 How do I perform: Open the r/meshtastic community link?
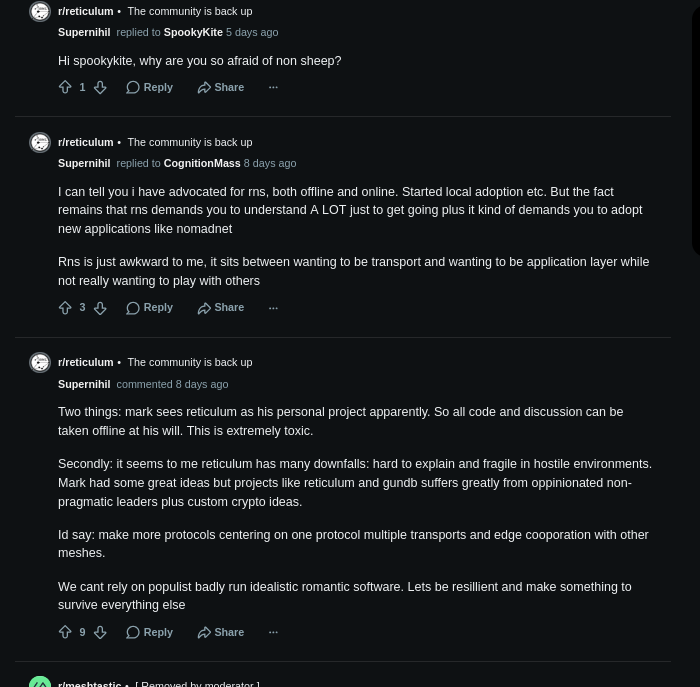coord(89,683)
